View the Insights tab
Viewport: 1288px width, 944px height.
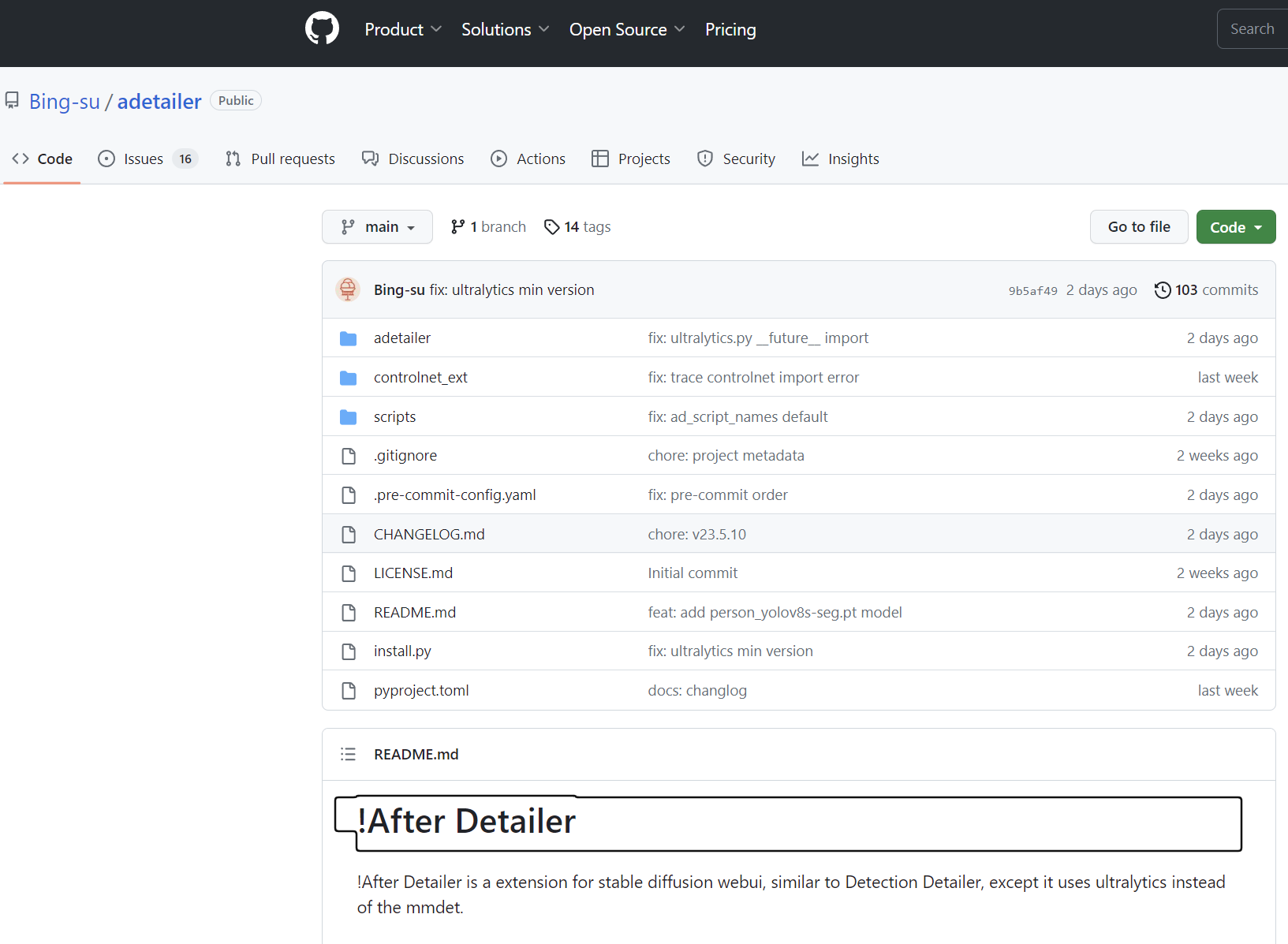tap(841, 159)
